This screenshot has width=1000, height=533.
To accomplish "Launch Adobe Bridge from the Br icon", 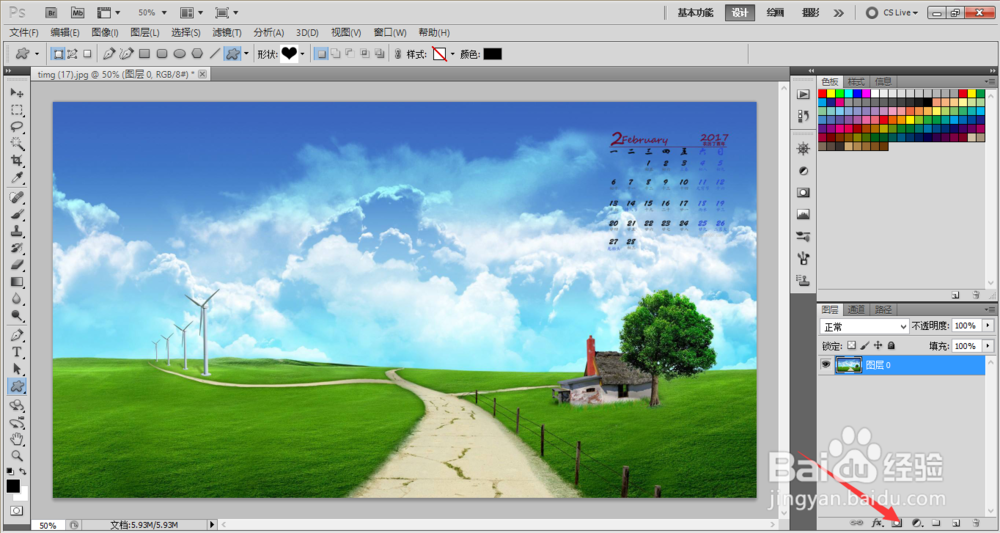I will tap(52, 12).
